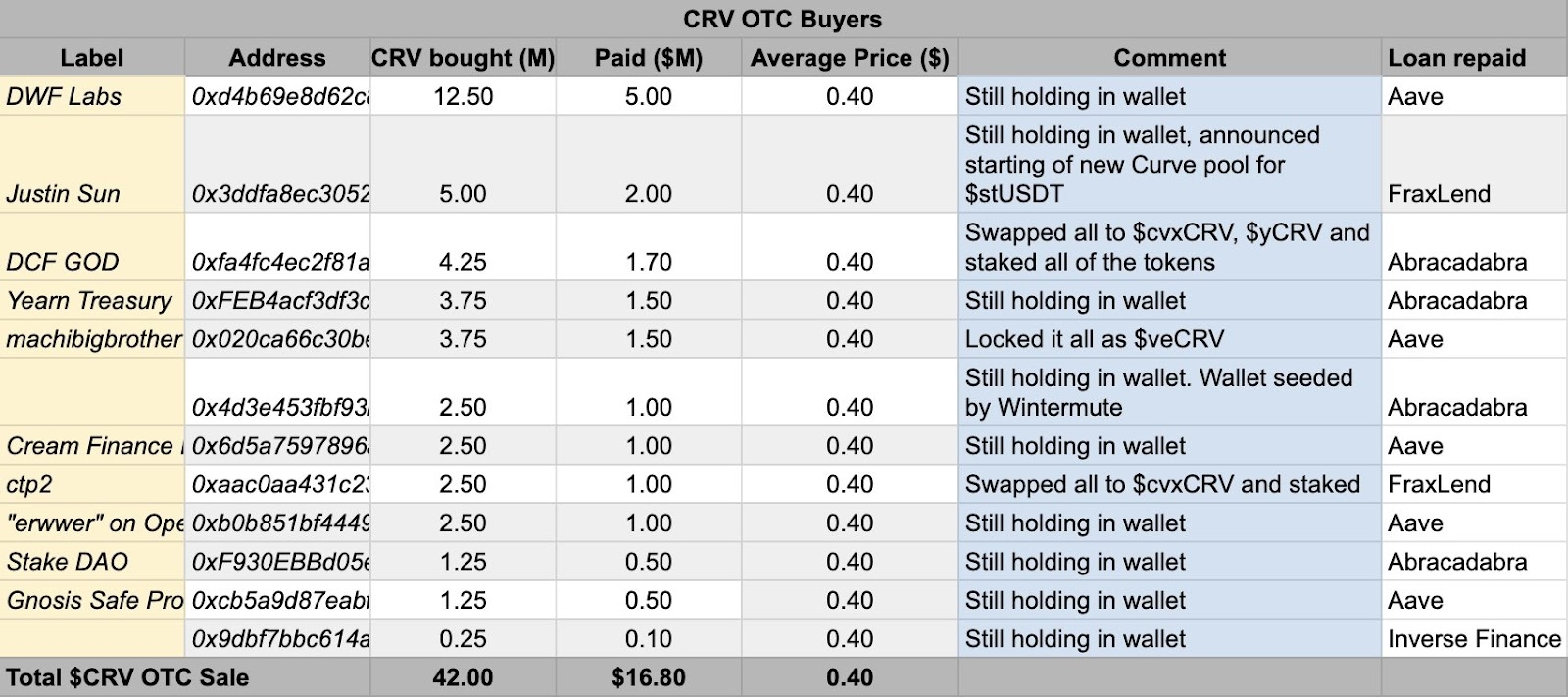Click the Yearn Treasury label cell
Image resolution: width=1568 pixels, height=697 pixels.
pyautogui.click(x=92, y=300)
